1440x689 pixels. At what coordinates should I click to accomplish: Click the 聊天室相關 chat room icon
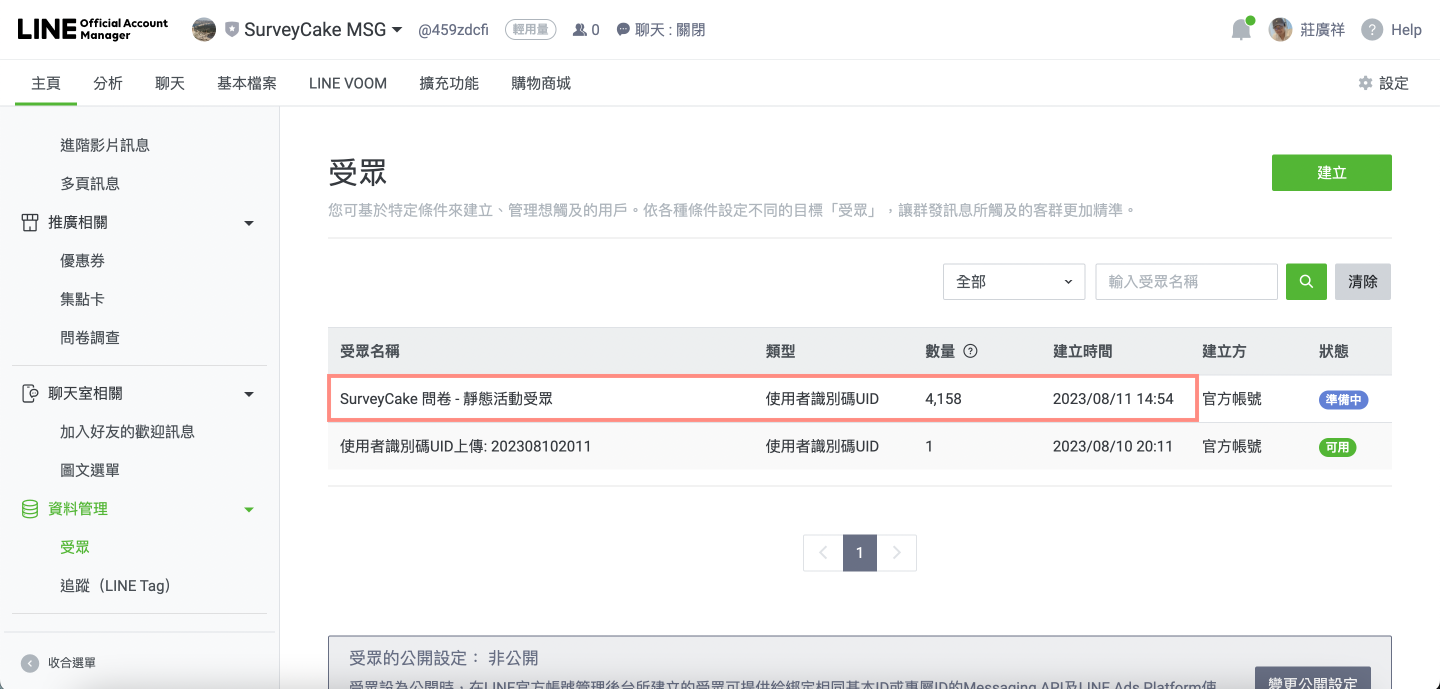pyautogui.click(x=30, y=393)
